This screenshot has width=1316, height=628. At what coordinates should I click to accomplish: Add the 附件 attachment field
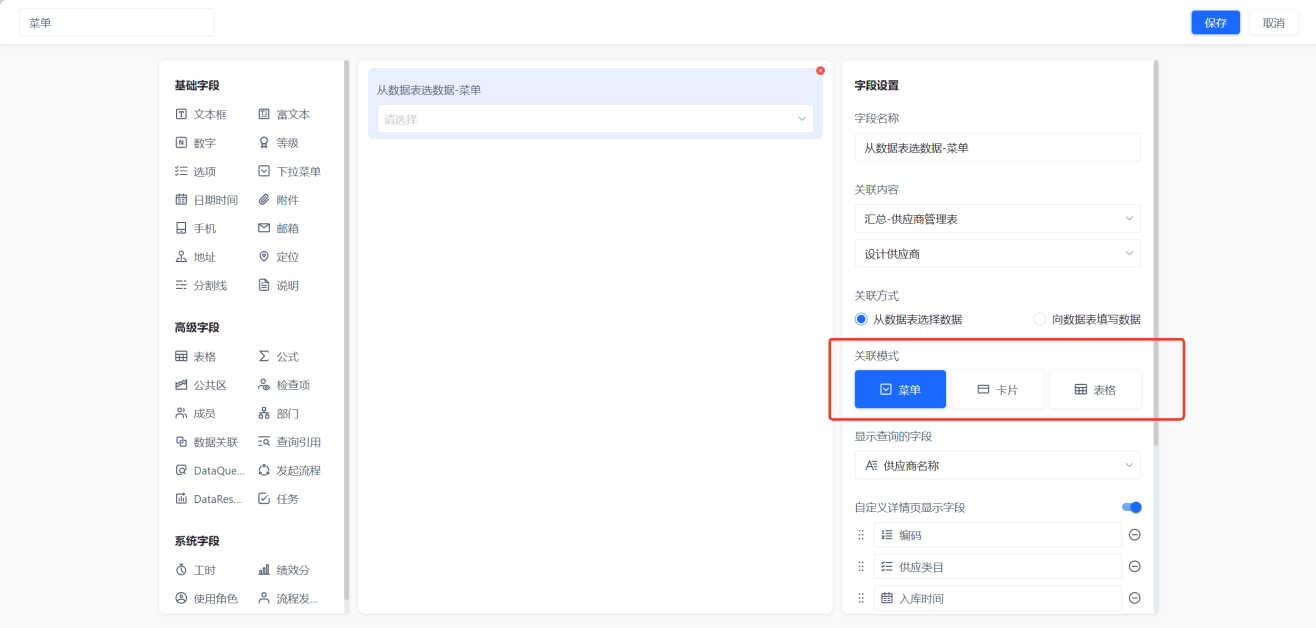click(278, 200)
